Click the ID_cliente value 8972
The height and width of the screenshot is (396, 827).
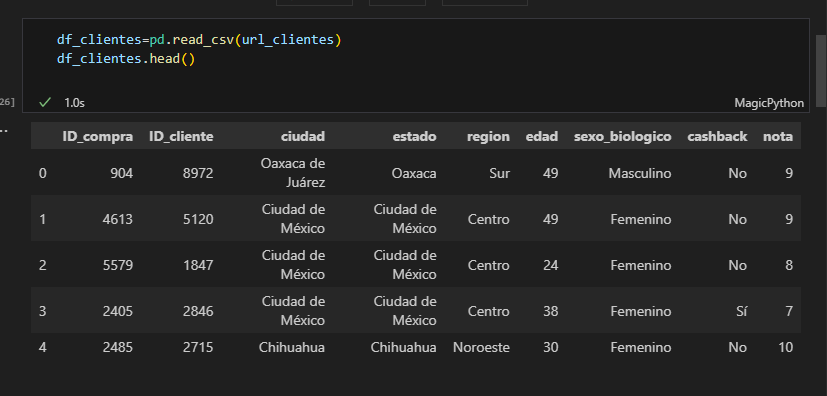click(x=198, y=173)
